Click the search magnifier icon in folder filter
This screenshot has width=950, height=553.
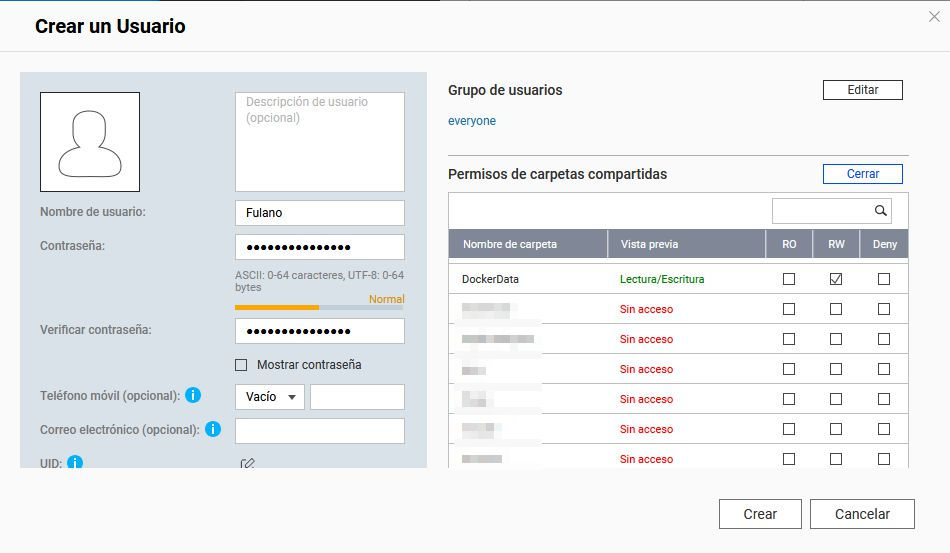[880, 211]
